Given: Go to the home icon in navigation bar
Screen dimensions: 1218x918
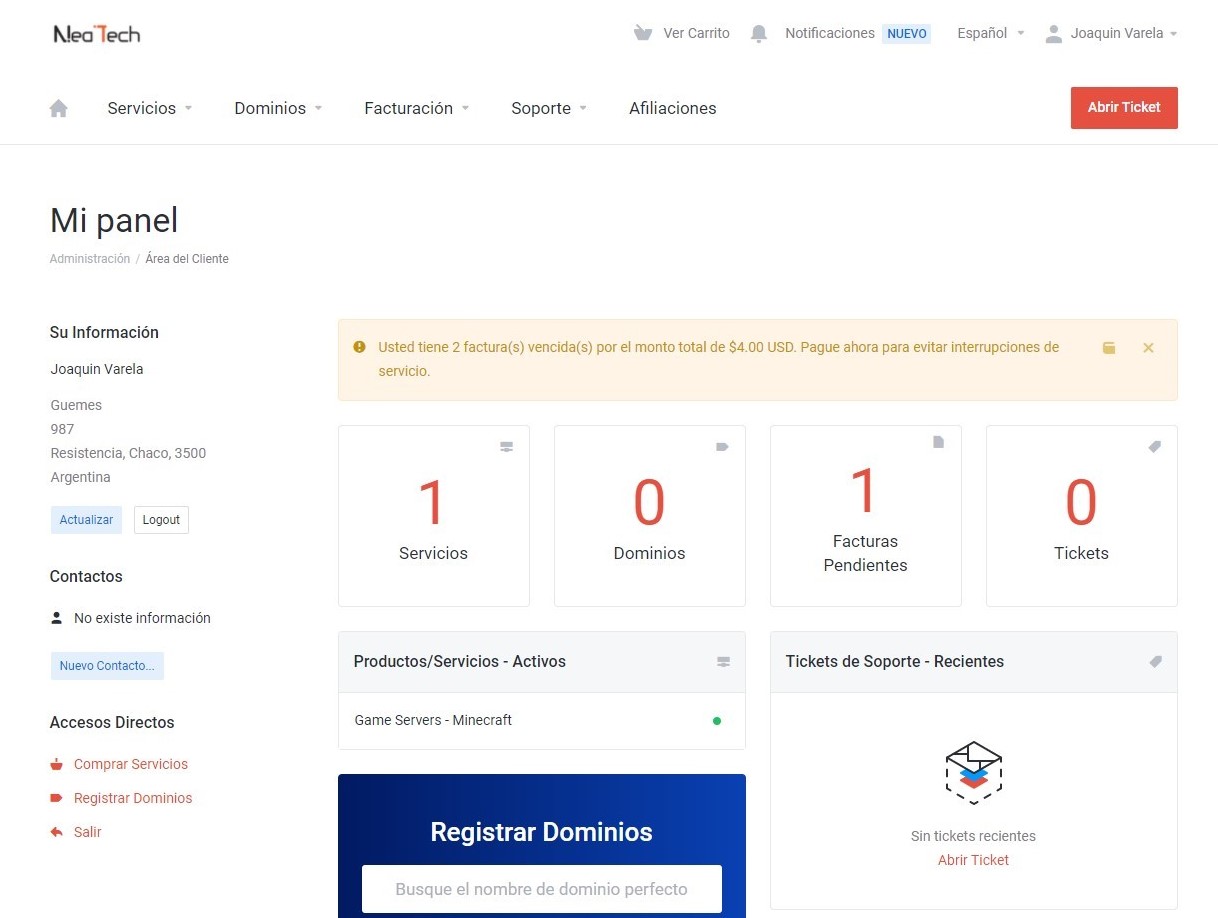Looking at the screenshot, I should [x=59, y=108].
